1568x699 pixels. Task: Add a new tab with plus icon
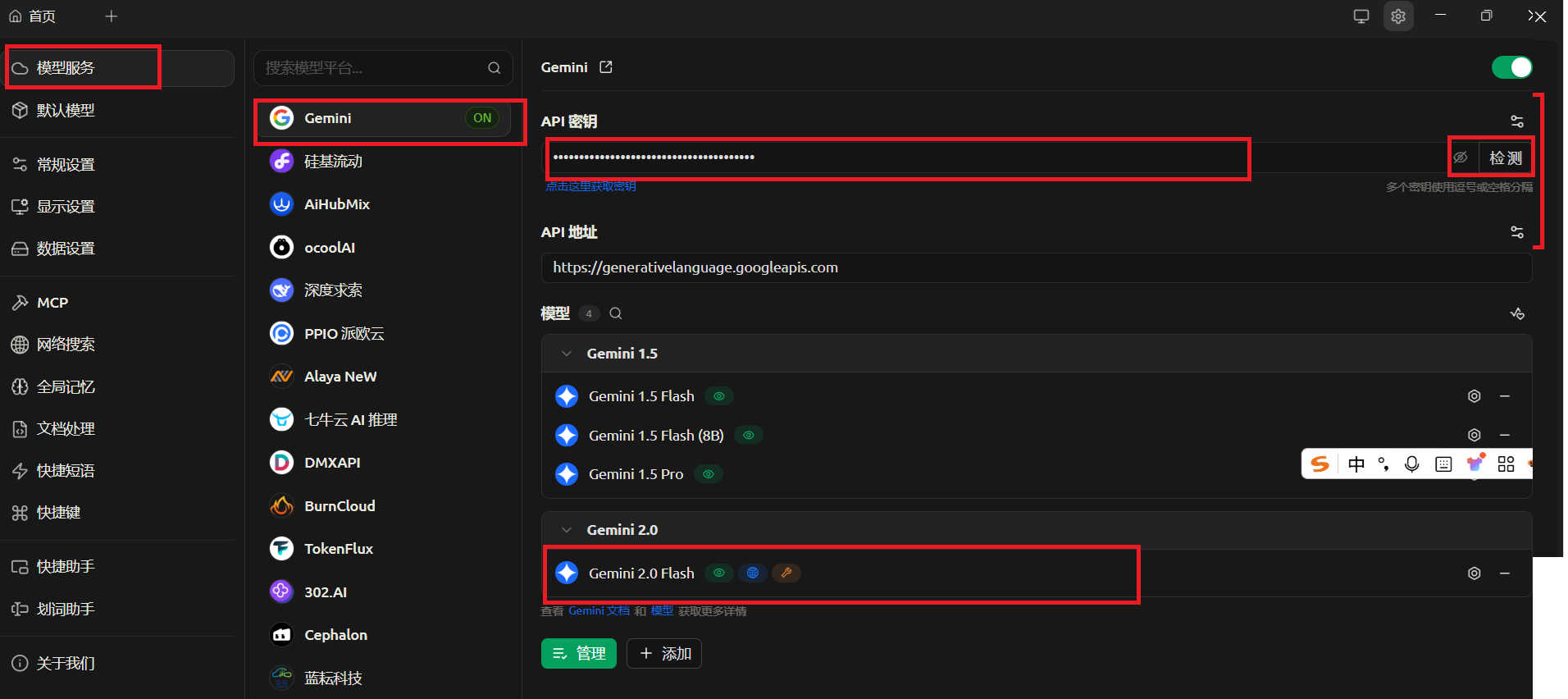[112, 16]
